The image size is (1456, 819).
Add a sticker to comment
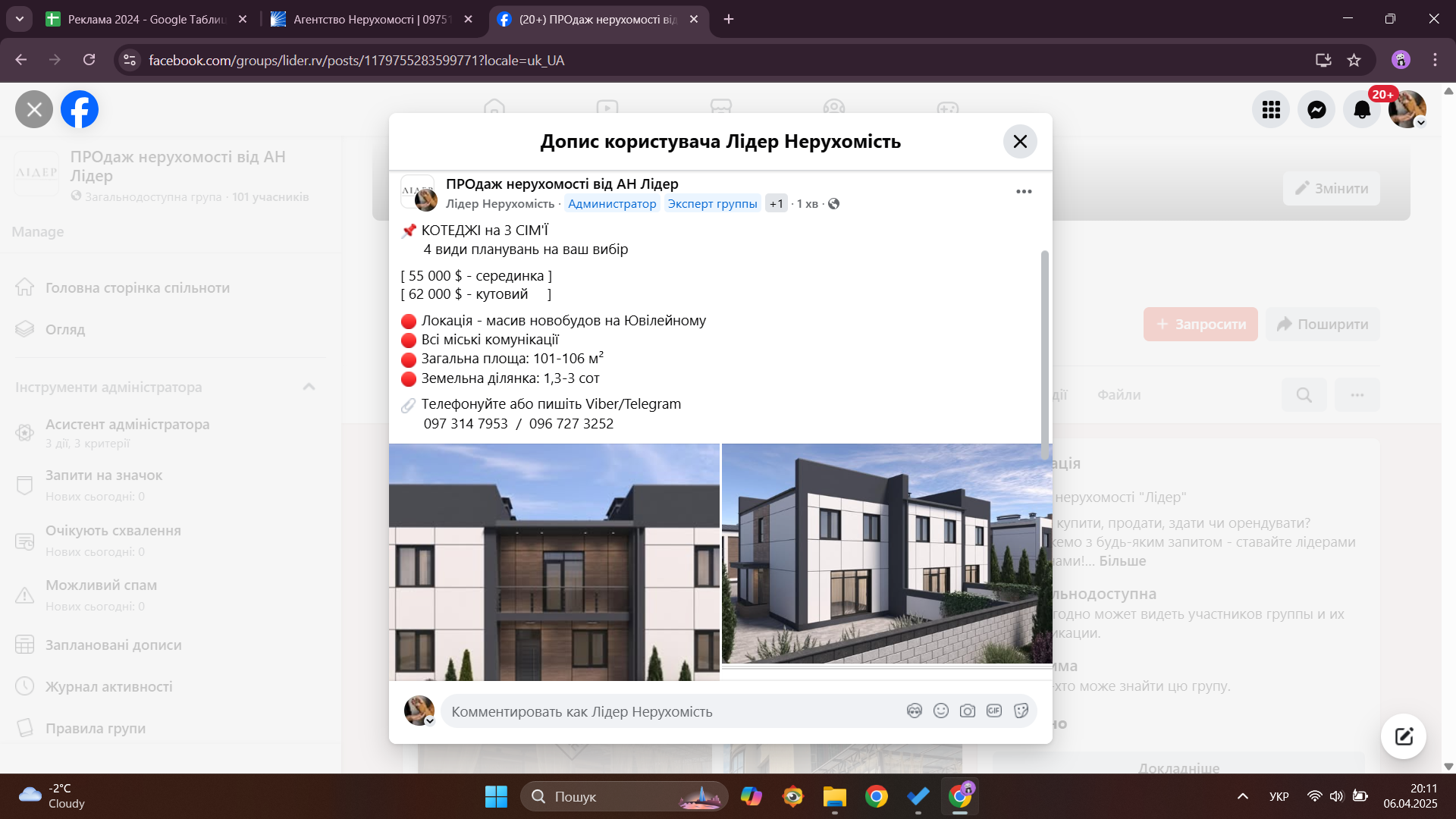(x=1021, y=711)
